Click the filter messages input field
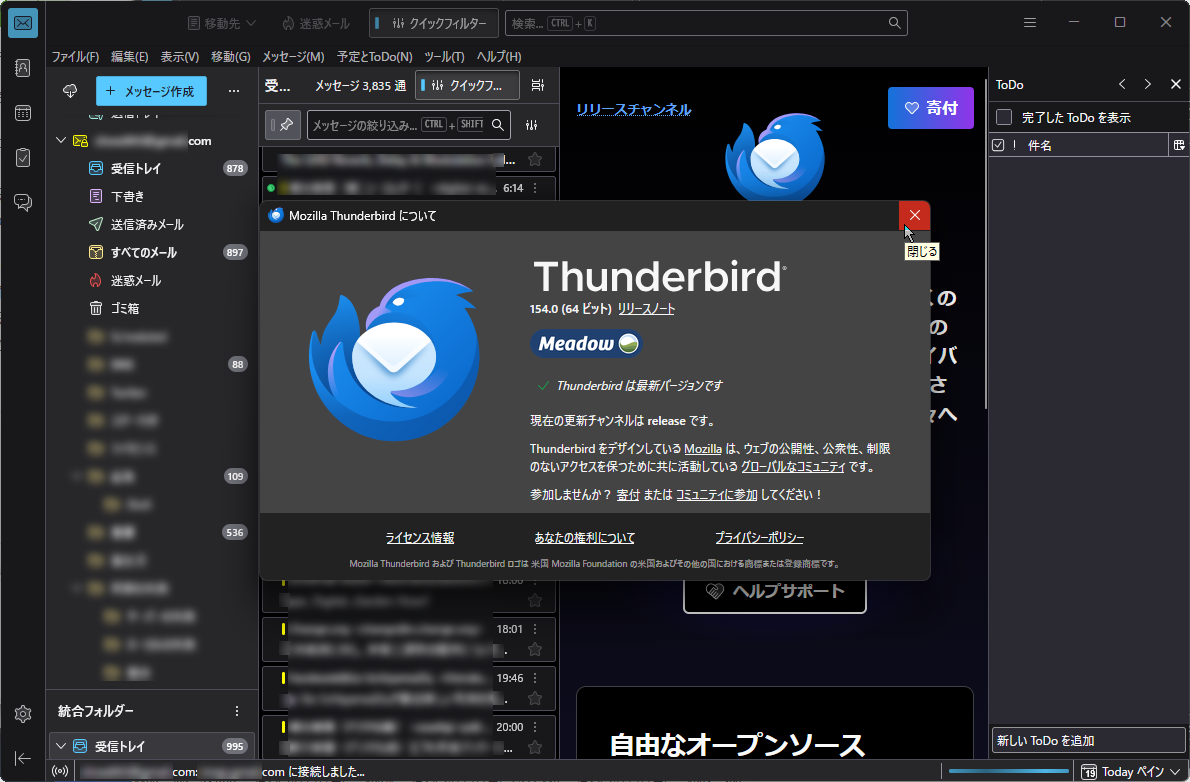Screen dimensions: 1190x782 (x=408, y=125)
